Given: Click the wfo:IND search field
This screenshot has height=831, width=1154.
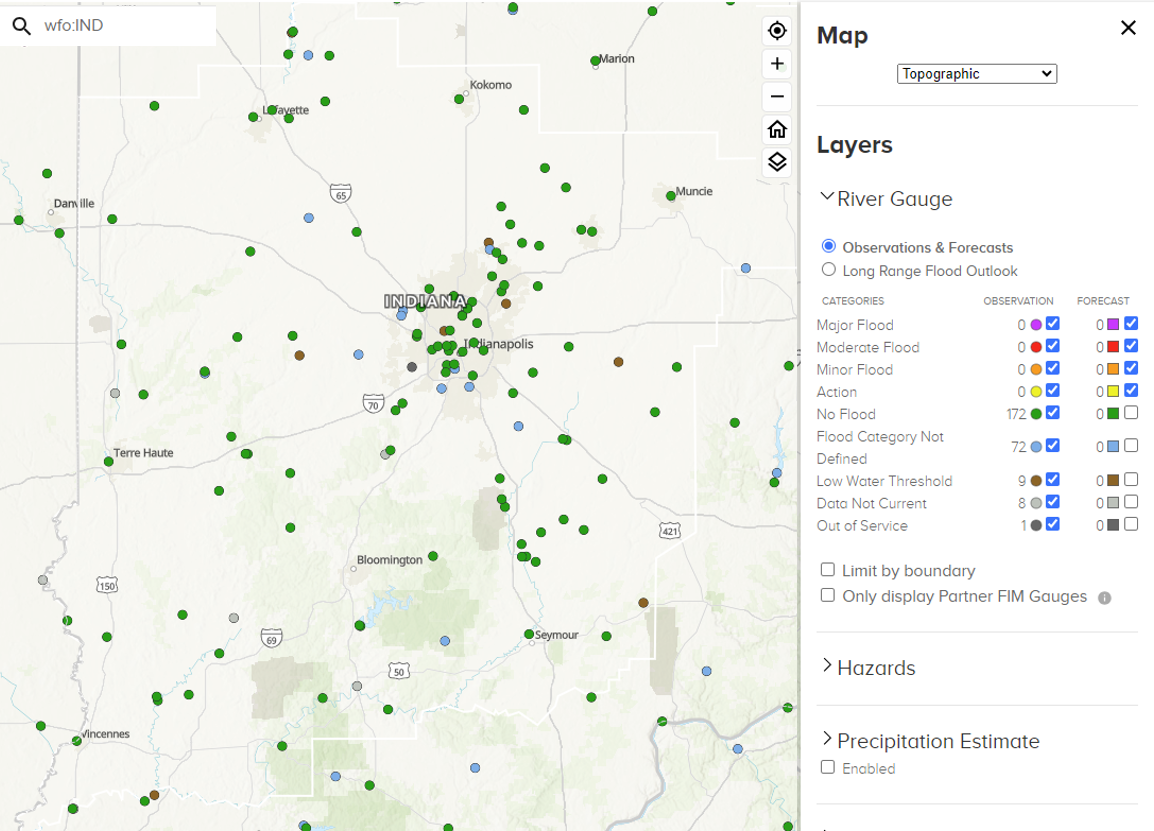Looking at the screenshot, I should coord(125,26).
